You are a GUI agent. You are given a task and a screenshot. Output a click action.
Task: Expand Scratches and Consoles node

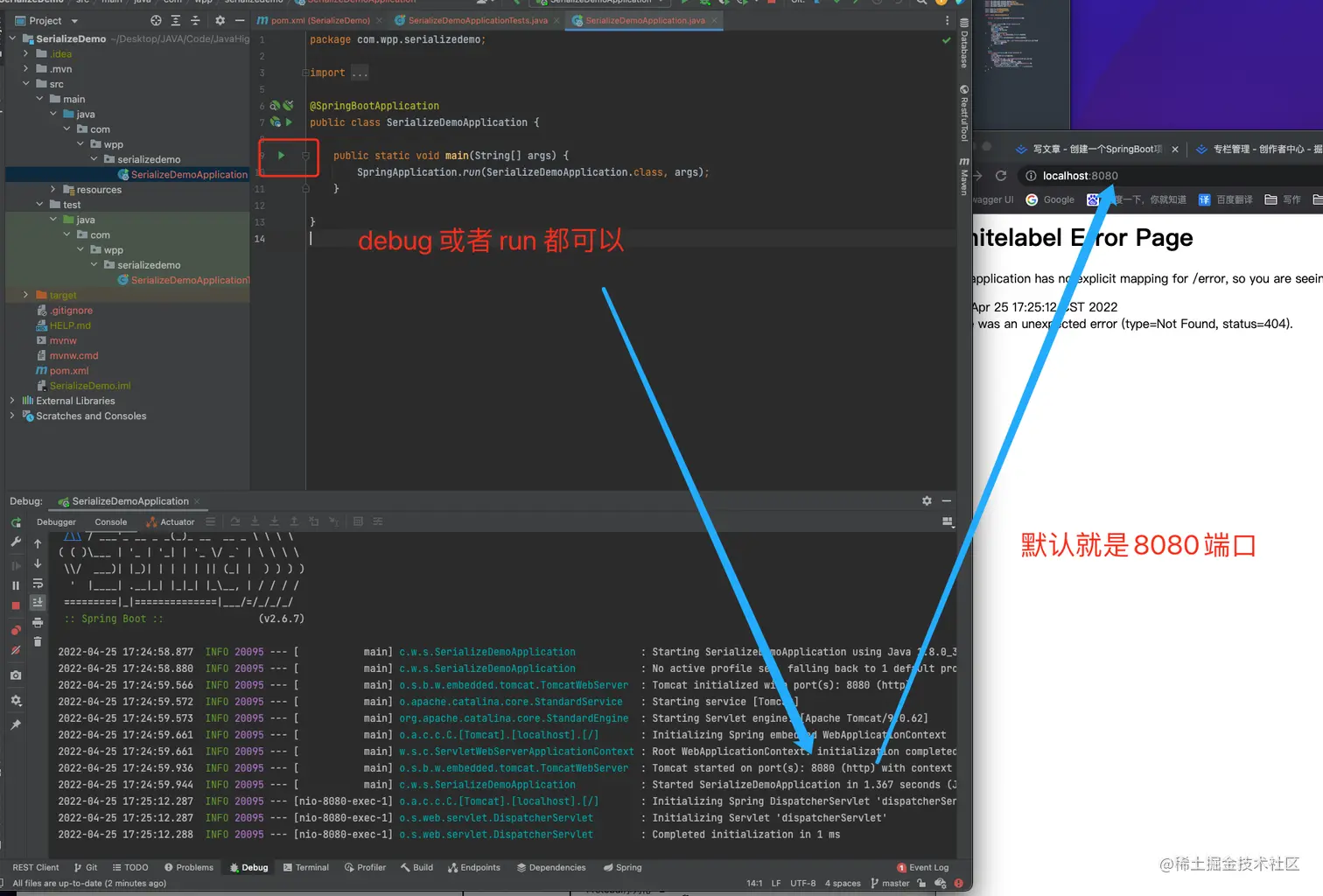pyautogui.click(x=12, y=416)
